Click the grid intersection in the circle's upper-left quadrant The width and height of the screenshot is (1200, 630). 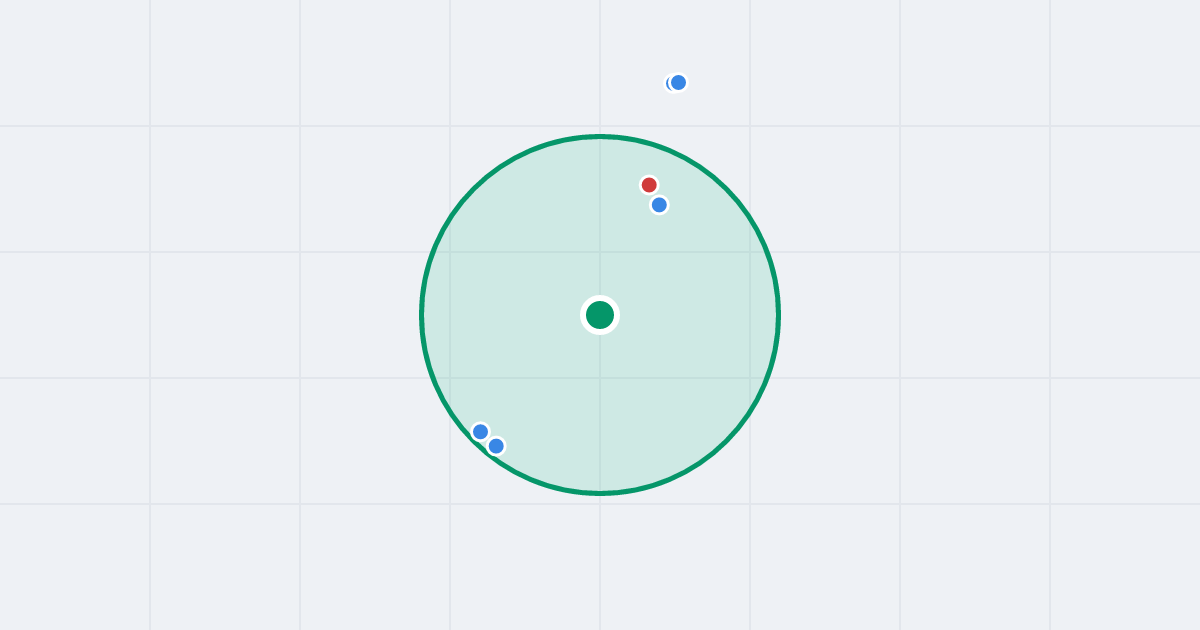tap(450, 252)
